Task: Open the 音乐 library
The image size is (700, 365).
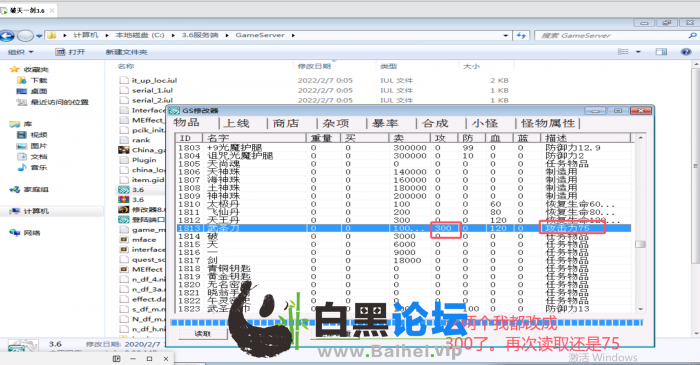Action: pyautogui.click(x=38, y=168)
